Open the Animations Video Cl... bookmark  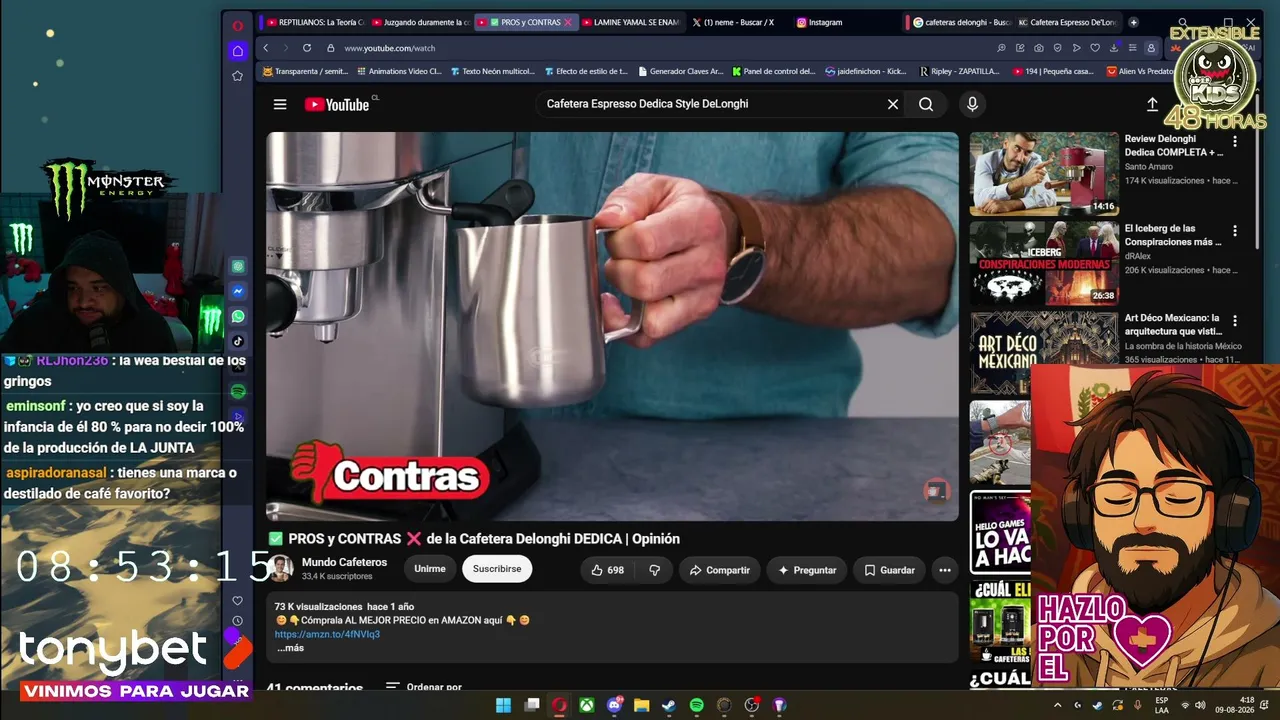click(398, 71)
